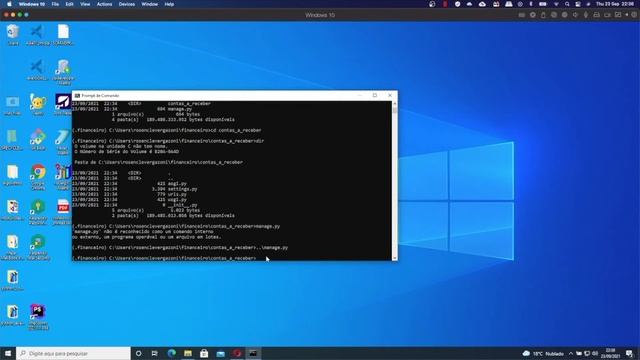This screenshot has height=360, width=640.
Task: Click the line 'cd contas_a_receber' in the prompt
Action: [236, 130]
